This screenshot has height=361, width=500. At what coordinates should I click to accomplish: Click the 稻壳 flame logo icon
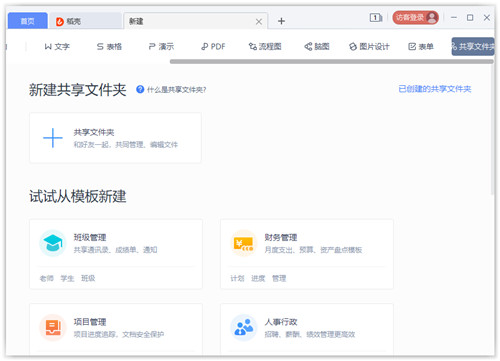[60, 22]
